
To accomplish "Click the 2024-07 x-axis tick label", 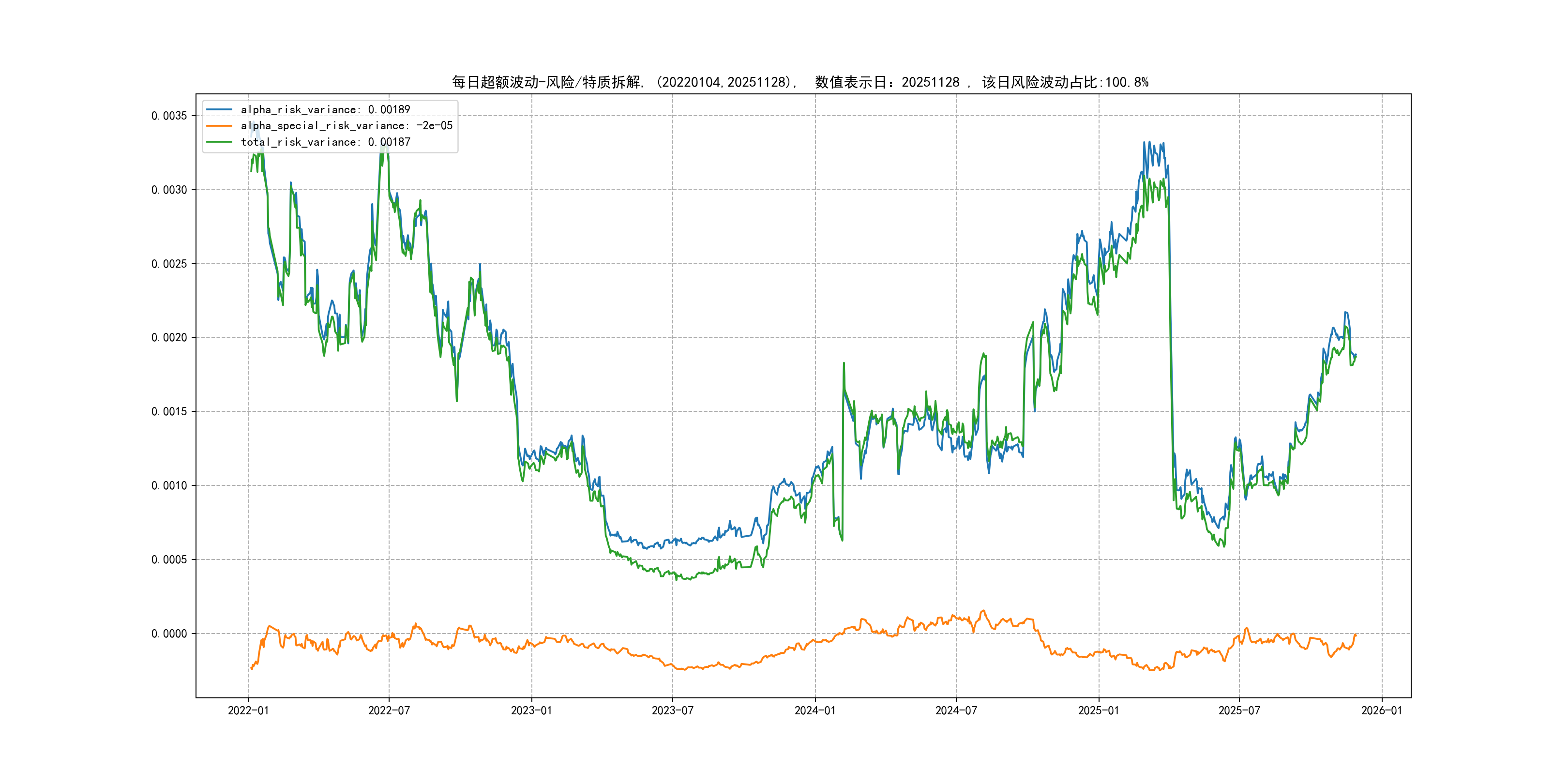I will click(956, 710).
